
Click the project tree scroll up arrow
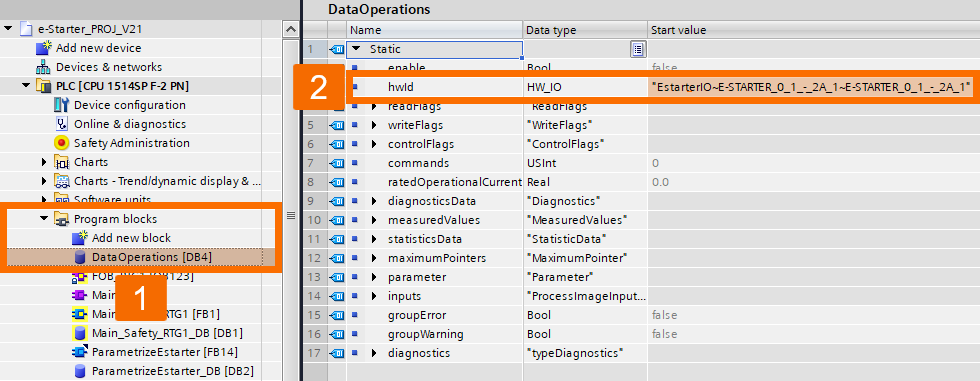(x=291, y=29)
